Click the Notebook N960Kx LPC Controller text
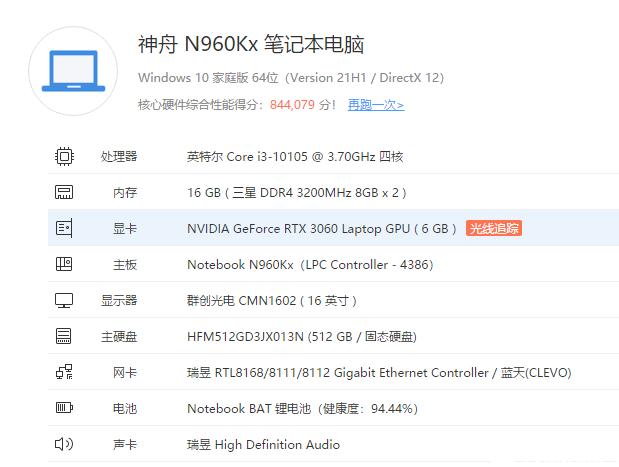 tap(310, 264)
